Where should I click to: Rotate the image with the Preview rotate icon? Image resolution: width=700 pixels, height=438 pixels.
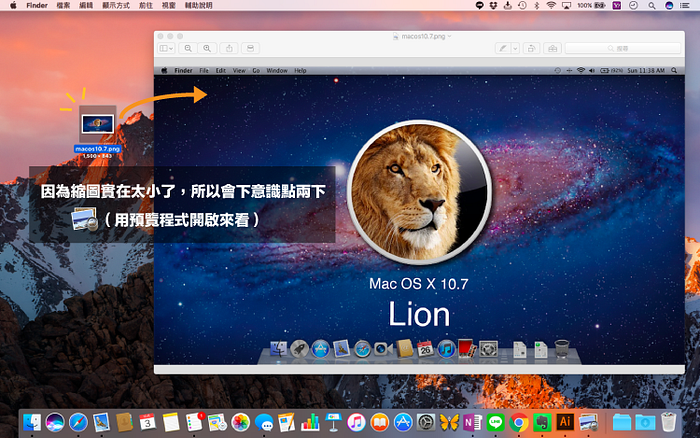(531, 48)
